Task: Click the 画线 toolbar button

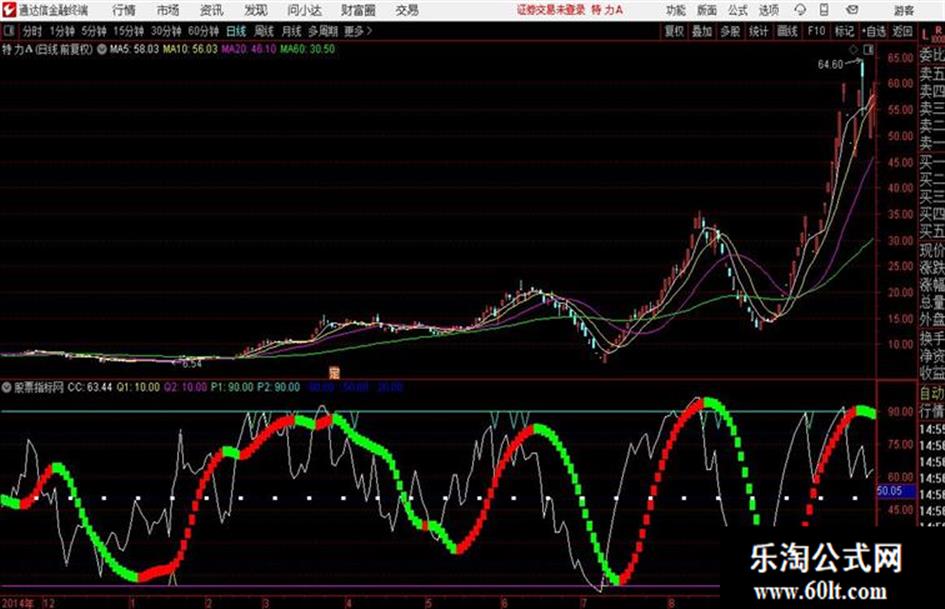Action: pyautogui.click(x=788, y=31)
